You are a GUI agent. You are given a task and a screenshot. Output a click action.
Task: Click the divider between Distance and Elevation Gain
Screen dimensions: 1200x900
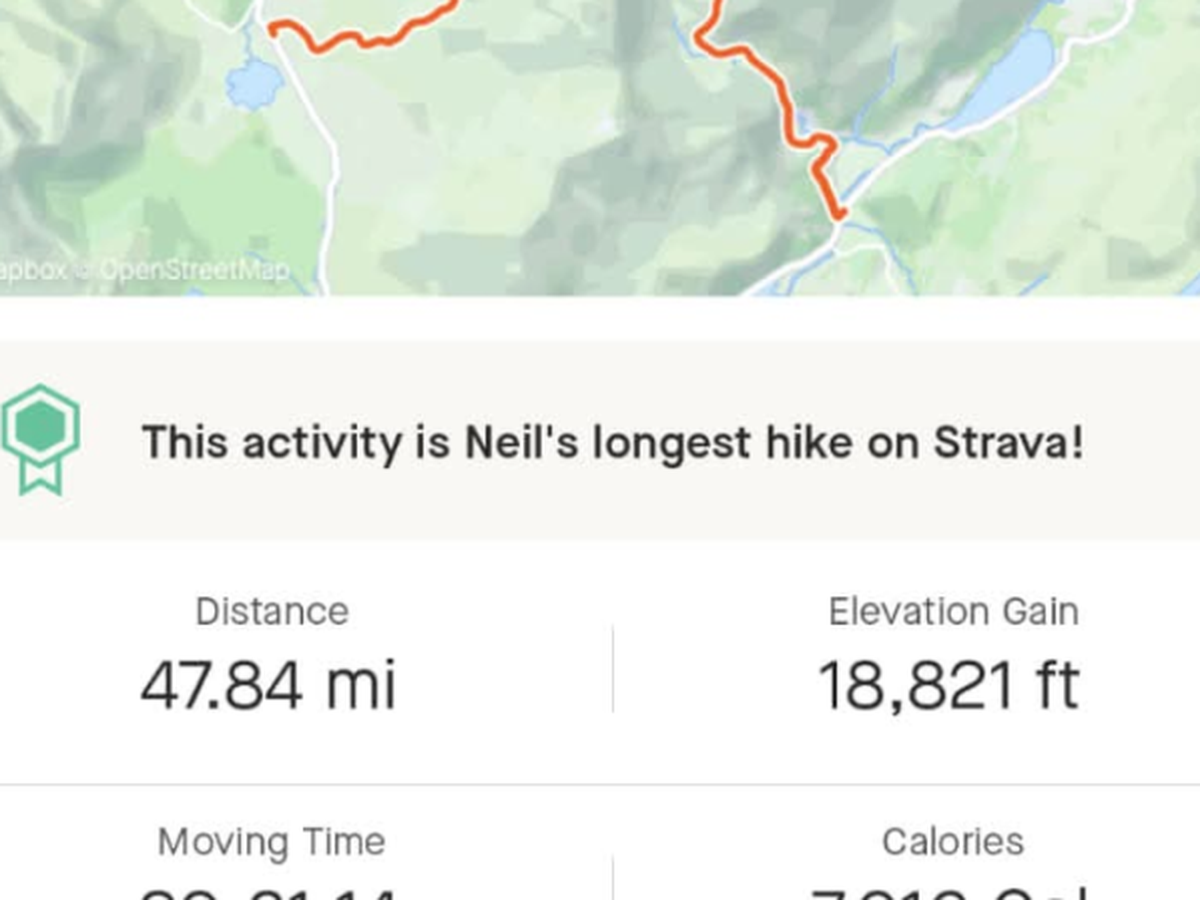coord(612,668)
